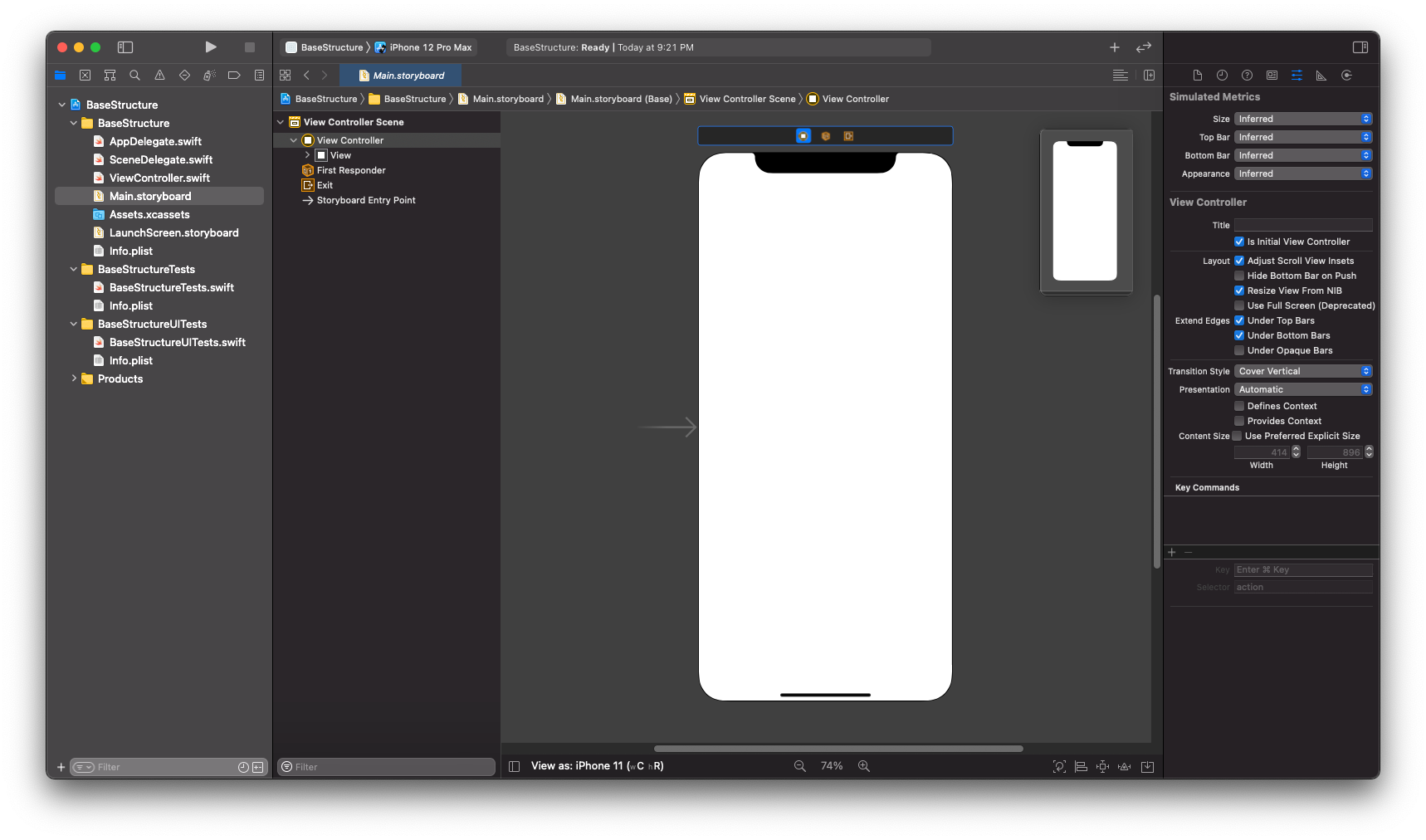Open the Identity inspector
Viewport: 1426px width, 840px height.
point(1272,76)
